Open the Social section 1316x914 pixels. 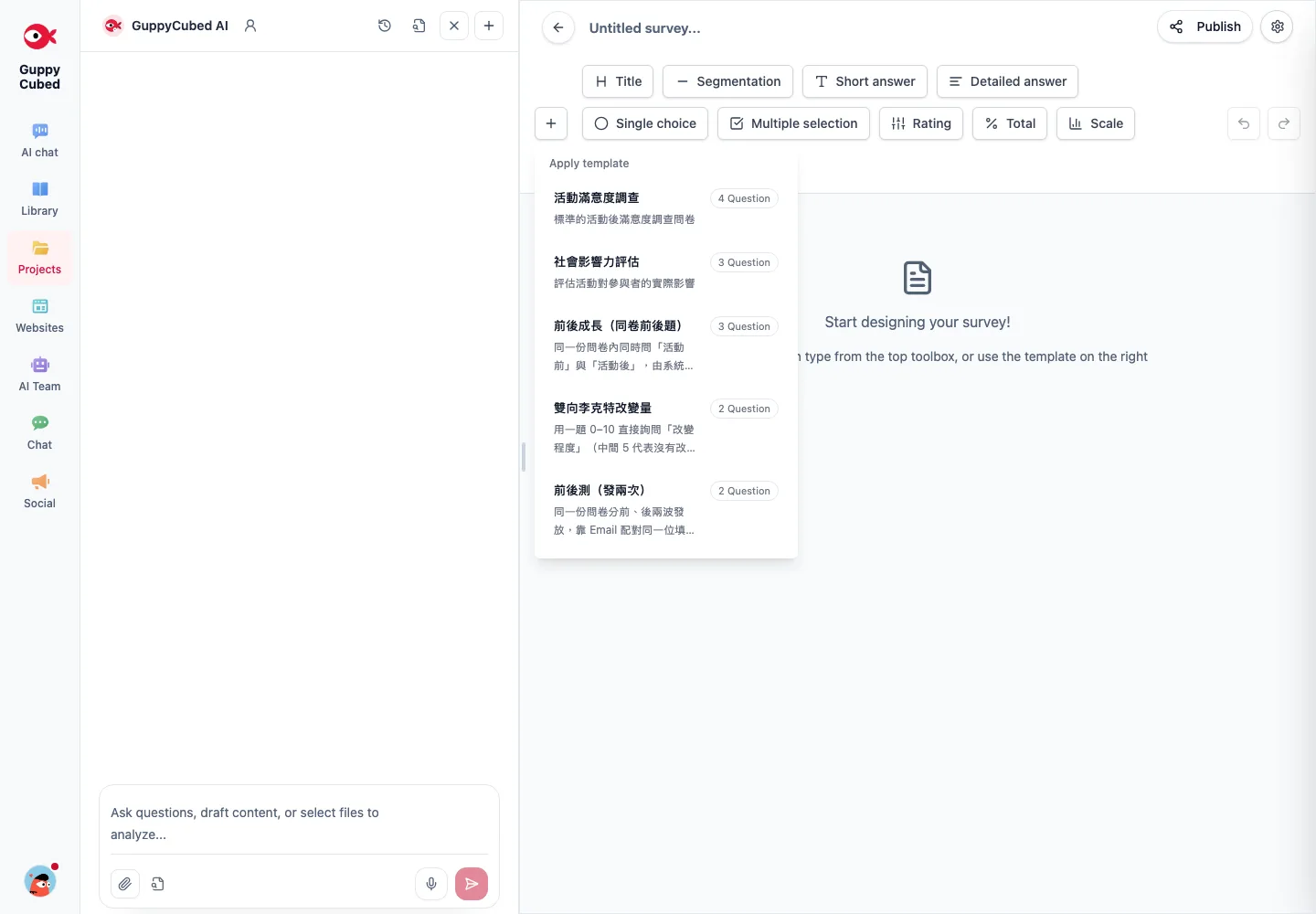[39, 492]
